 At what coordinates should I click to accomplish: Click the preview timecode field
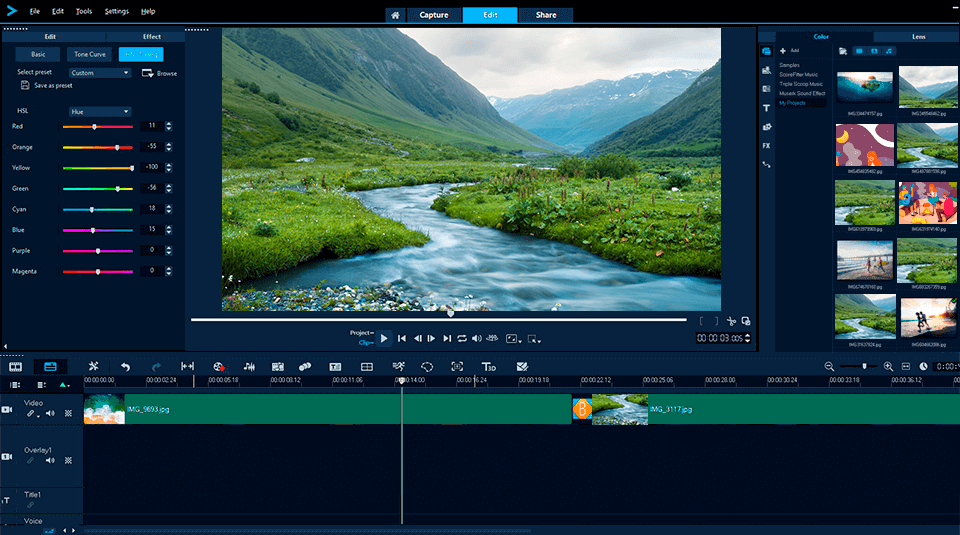point(720,338)
